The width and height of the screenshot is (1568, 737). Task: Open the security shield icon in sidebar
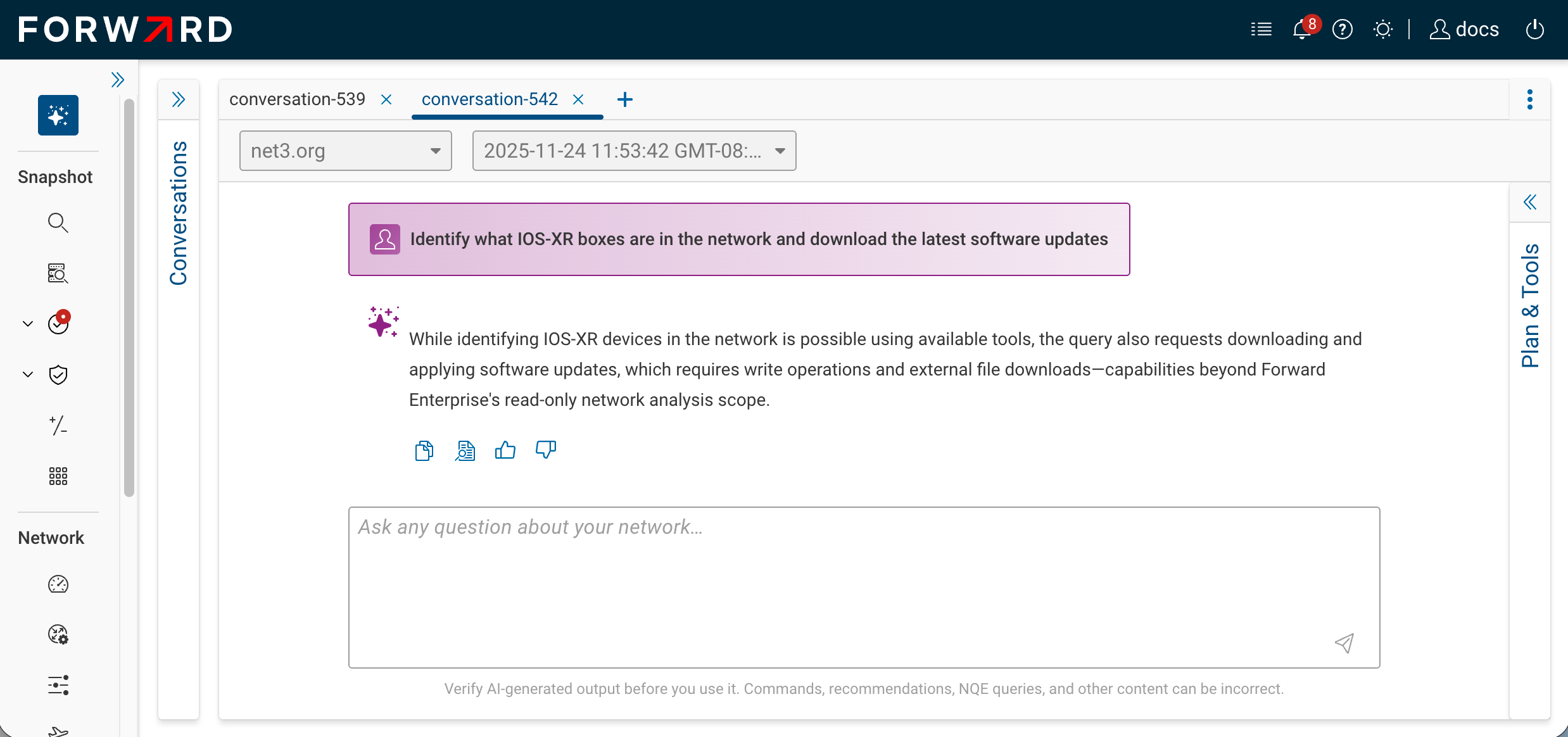point(58,375)
